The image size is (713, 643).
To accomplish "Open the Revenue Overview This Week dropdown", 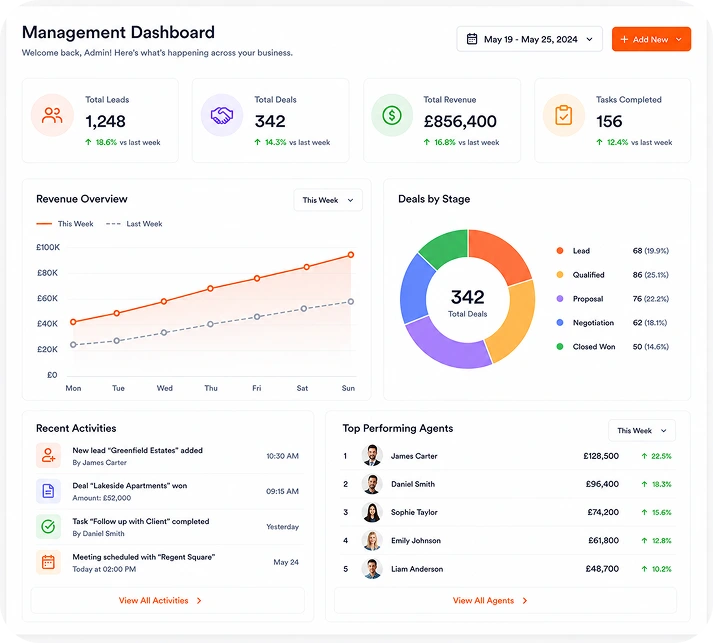I will 328,200.
